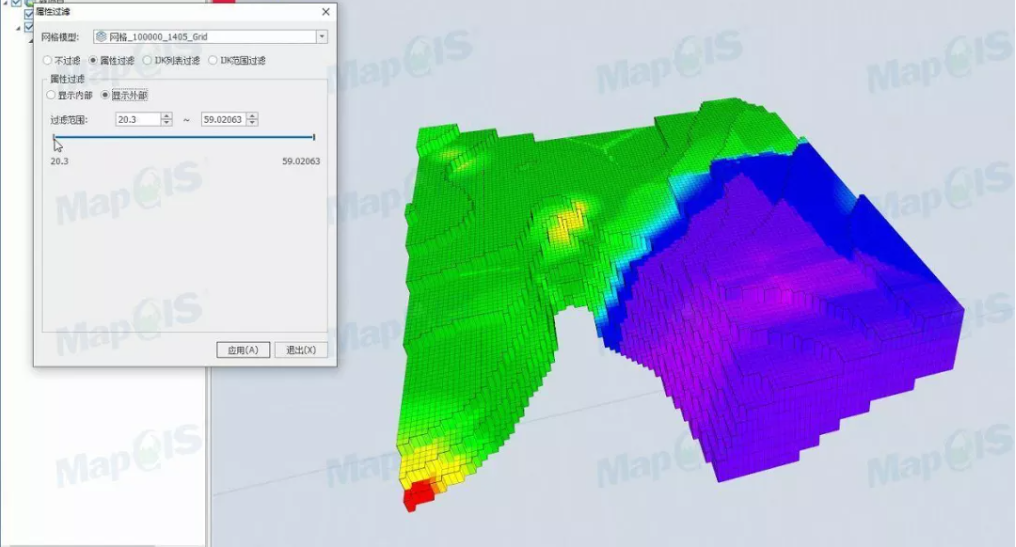Decrease the maximum value 59.02063 with down arrow
1016x547 pixels.
252,122
